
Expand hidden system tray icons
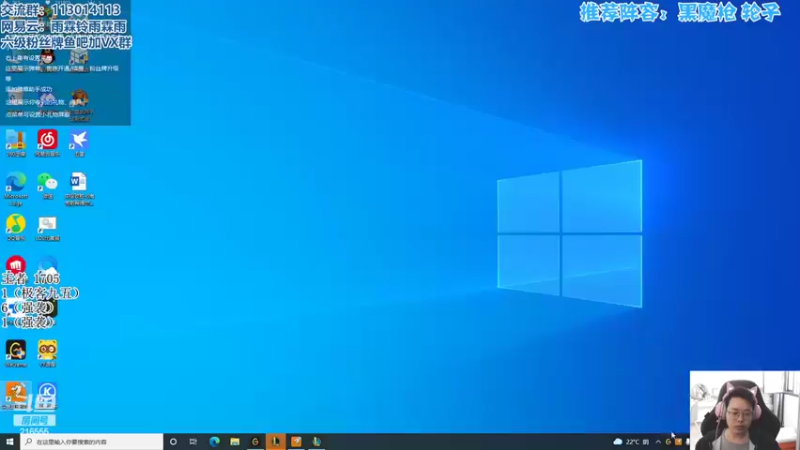658,442
